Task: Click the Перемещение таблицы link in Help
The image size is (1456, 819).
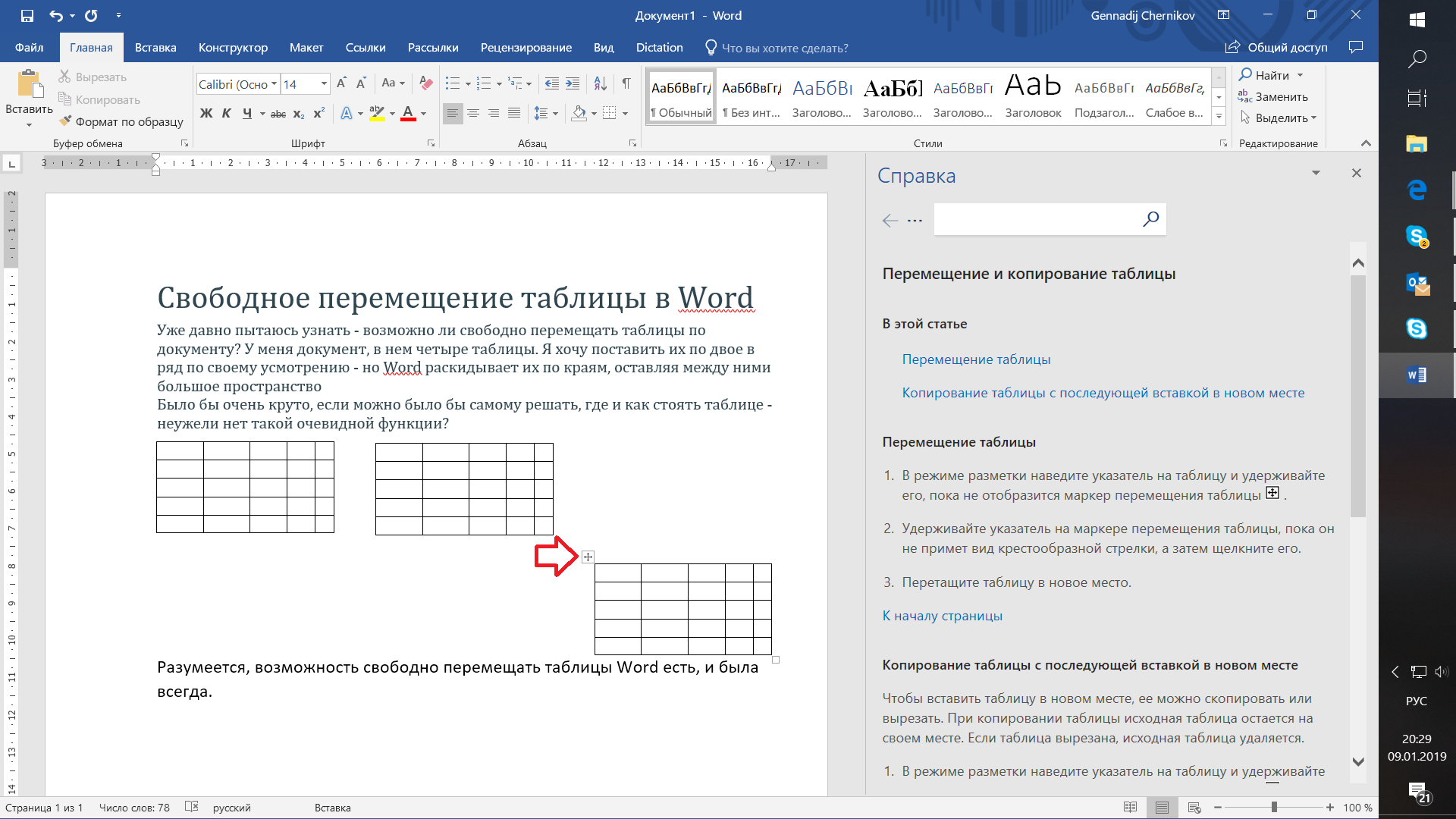Action: (975, 359)
